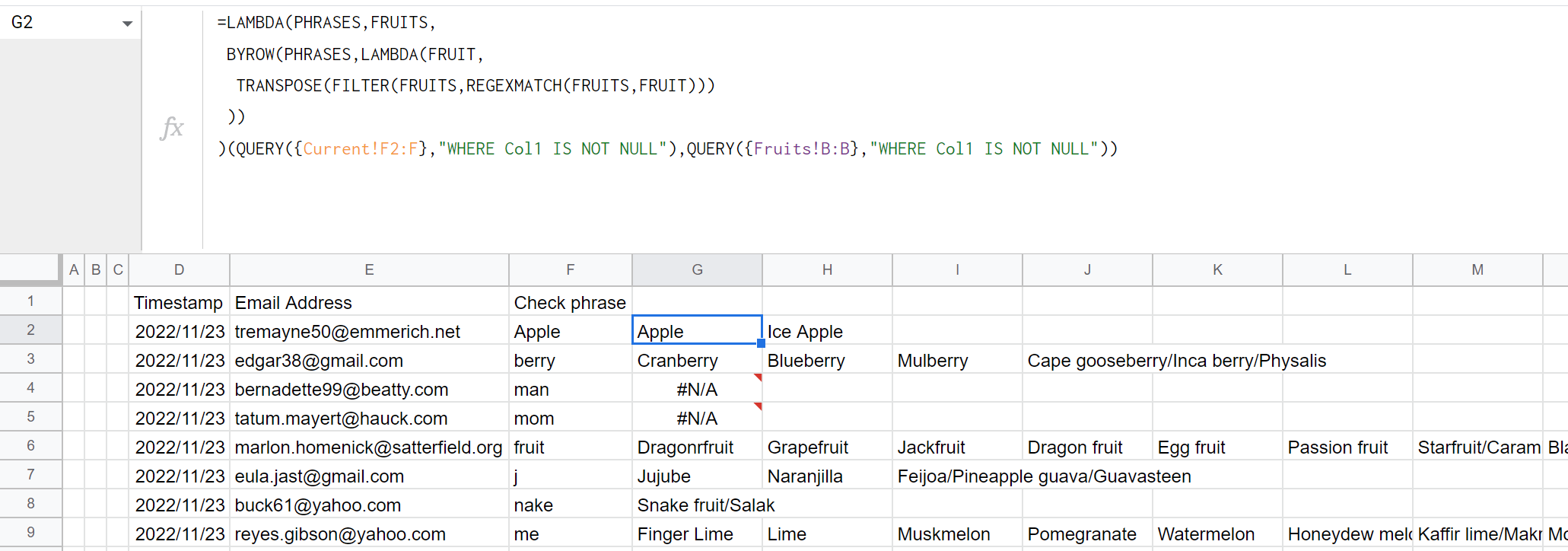This screenshot has height=551, width=1568.
Task: Click the Name box showing G2
Action: click(61, 23)
